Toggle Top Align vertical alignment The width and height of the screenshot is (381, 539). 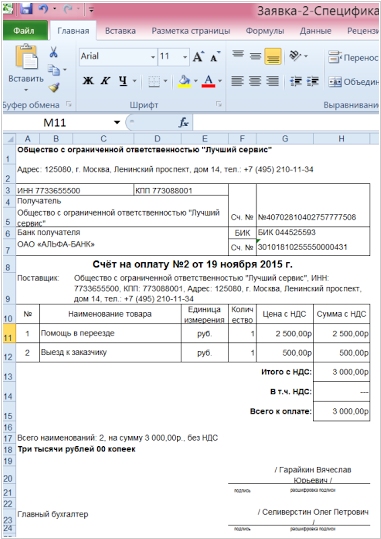pyautogui.click(x=238, y=56)
